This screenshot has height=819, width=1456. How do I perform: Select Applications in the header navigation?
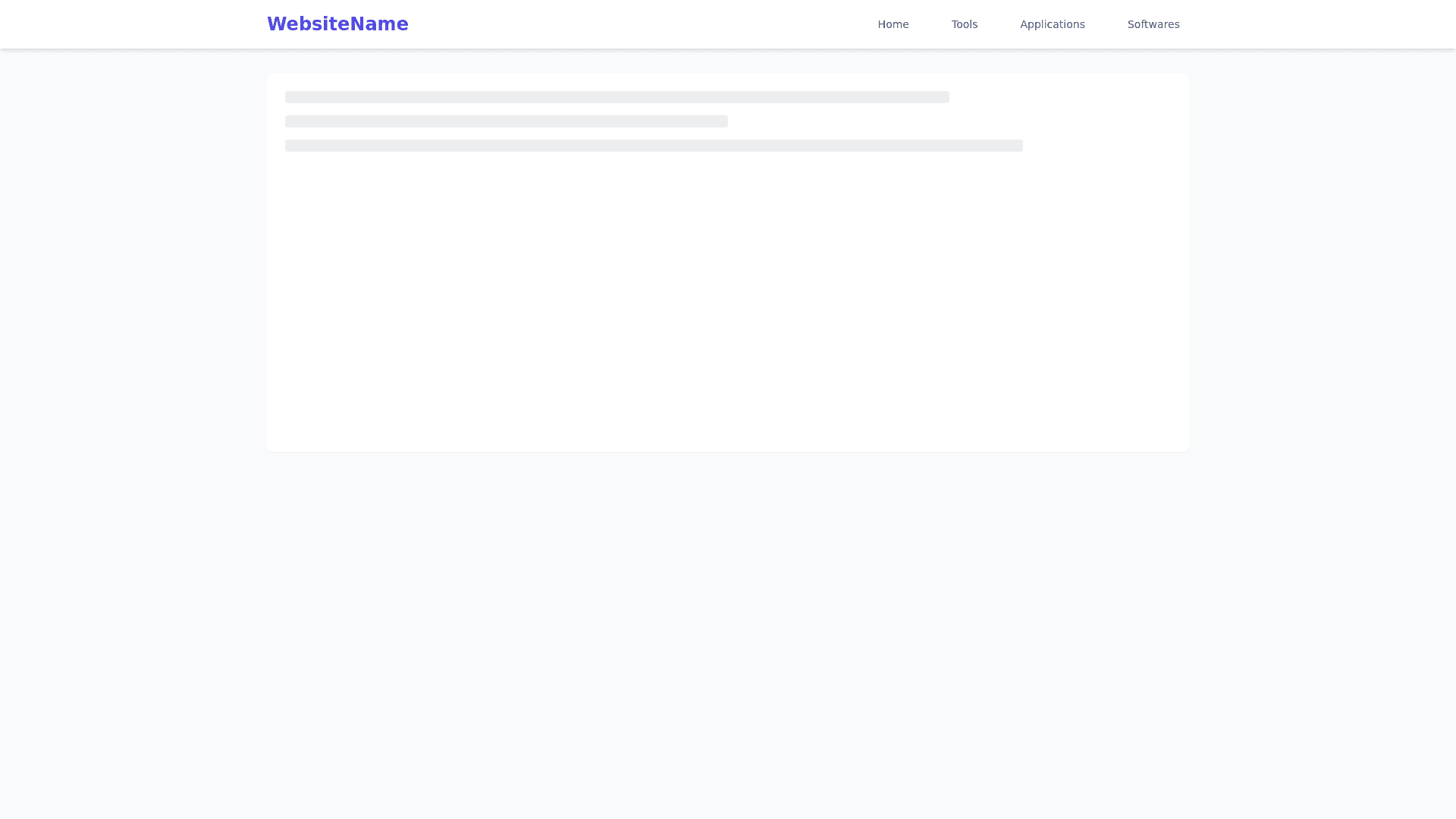coord(1052,24)
